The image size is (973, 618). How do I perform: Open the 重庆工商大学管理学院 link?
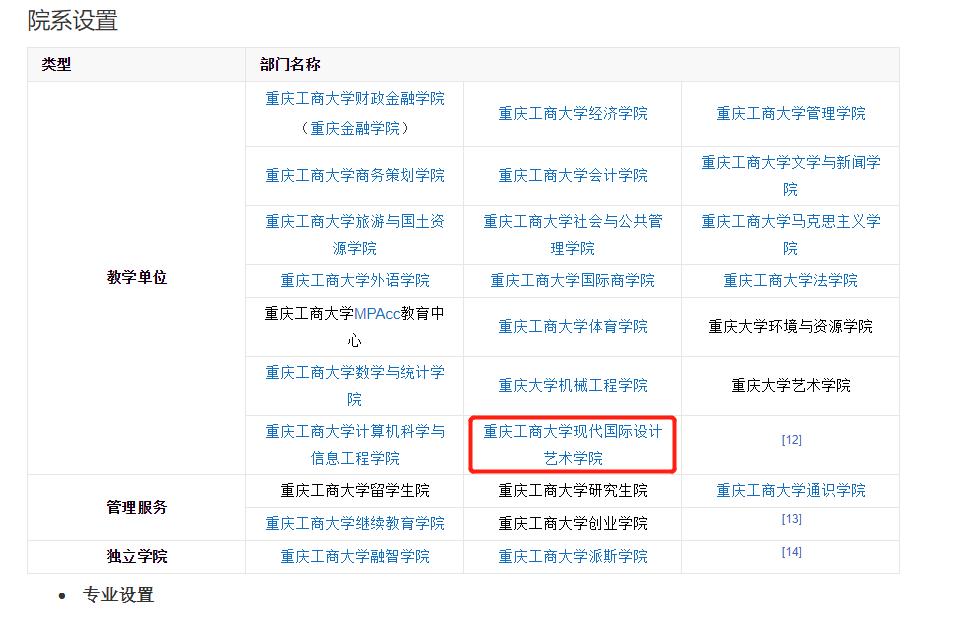790,114
